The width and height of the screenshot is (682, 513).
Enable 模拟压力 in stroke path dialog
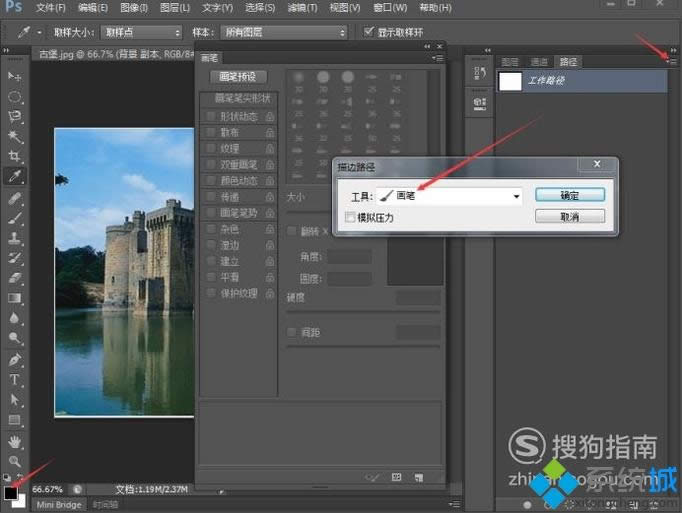pos(350,217)
